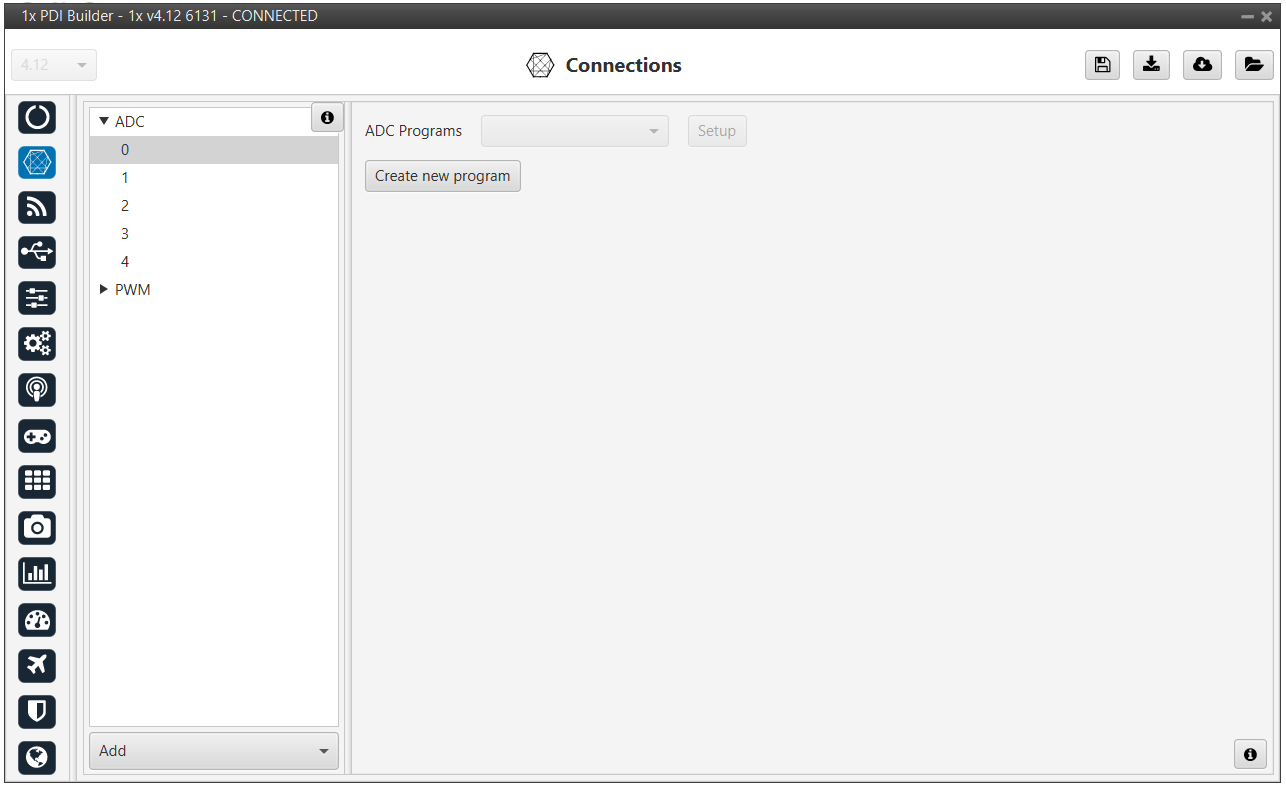Click the cloud download icon

1202,65
